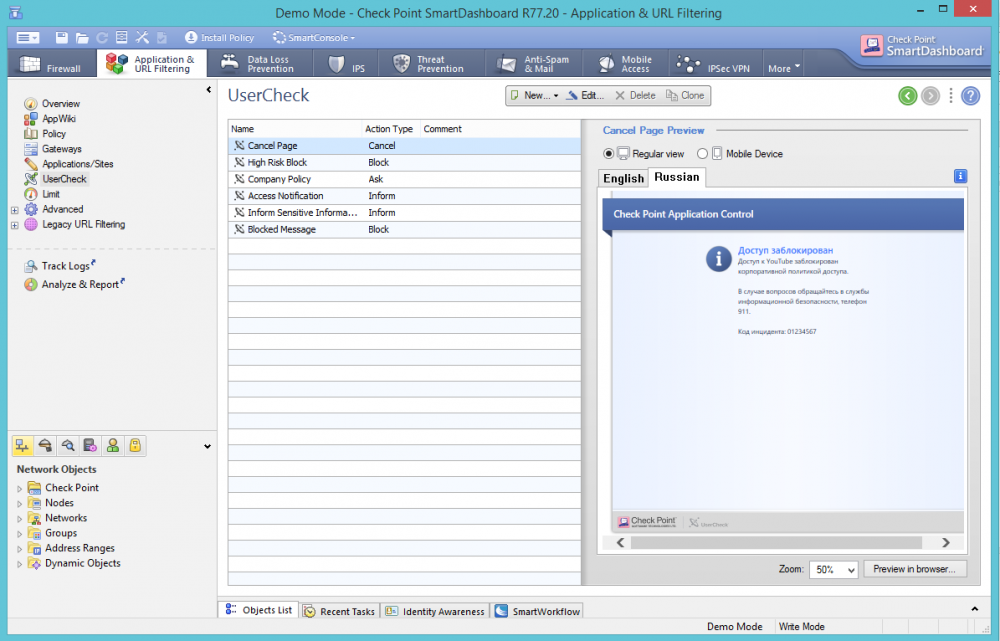Expand the Check Point objects folder
The image size is (1000, 641).
(19, 489)
